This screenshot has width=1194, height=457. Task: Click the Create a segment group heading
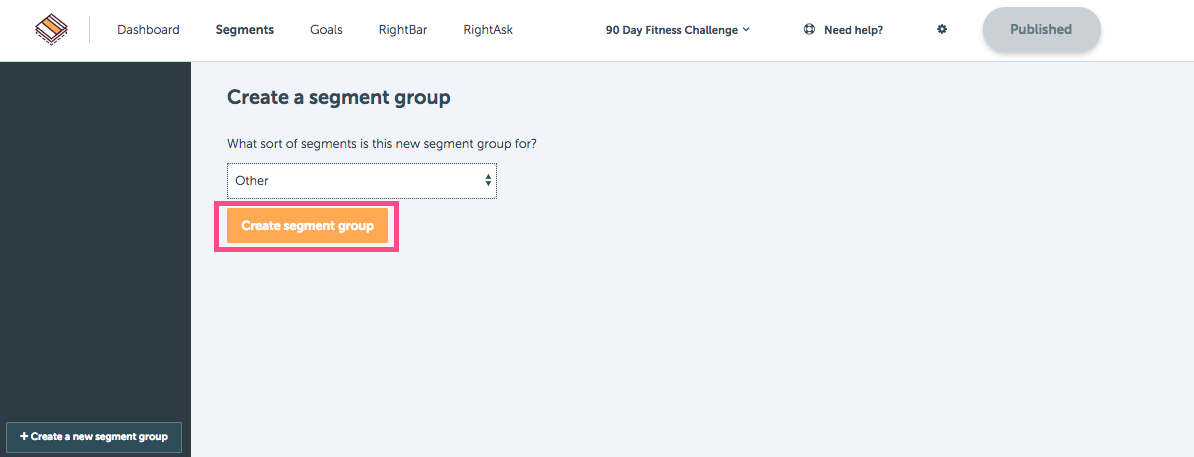[x=339, y=97]
